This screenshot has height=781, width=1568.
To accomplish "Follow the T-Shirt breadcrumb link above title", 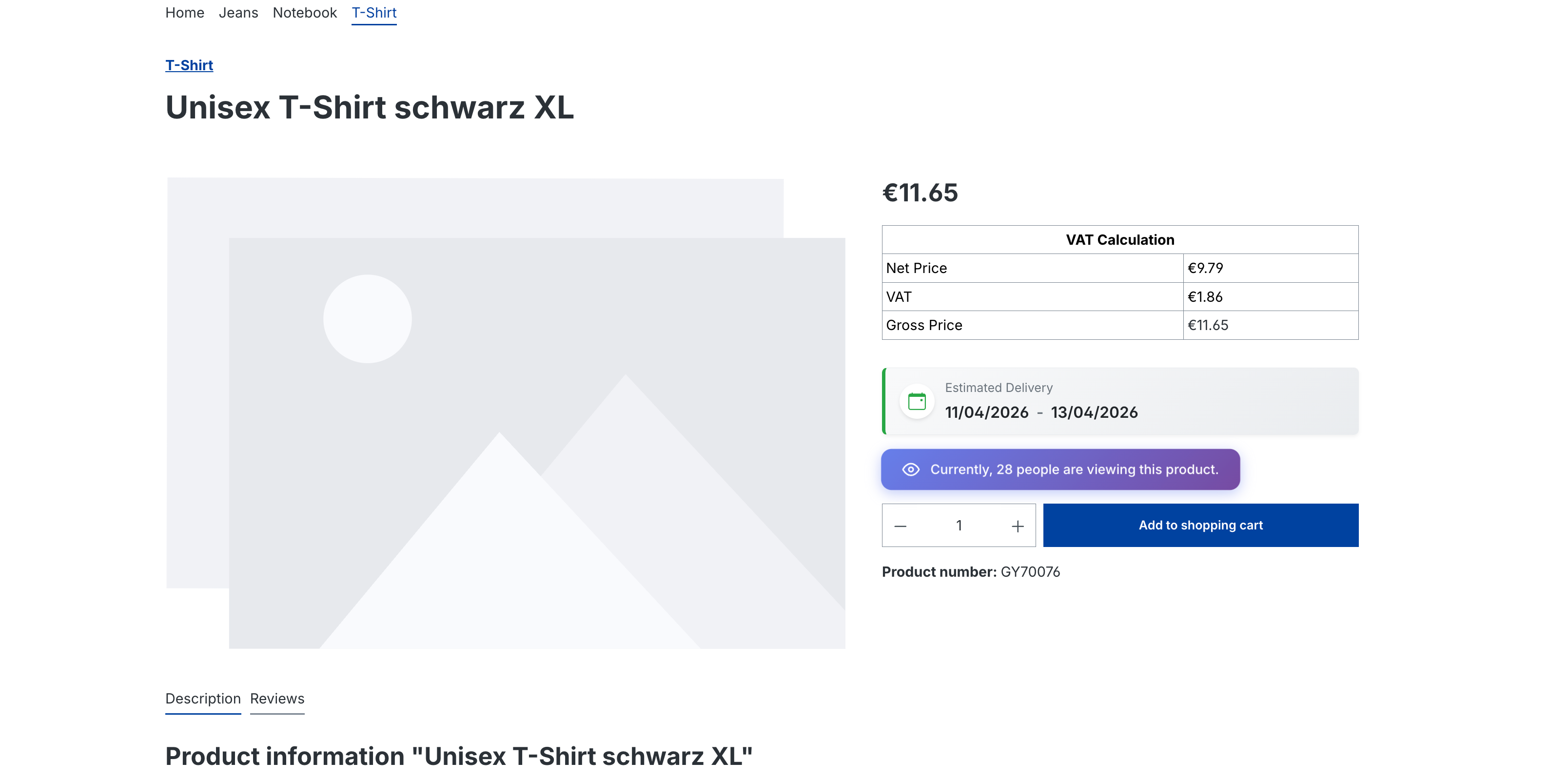I will tap(189, 65).
